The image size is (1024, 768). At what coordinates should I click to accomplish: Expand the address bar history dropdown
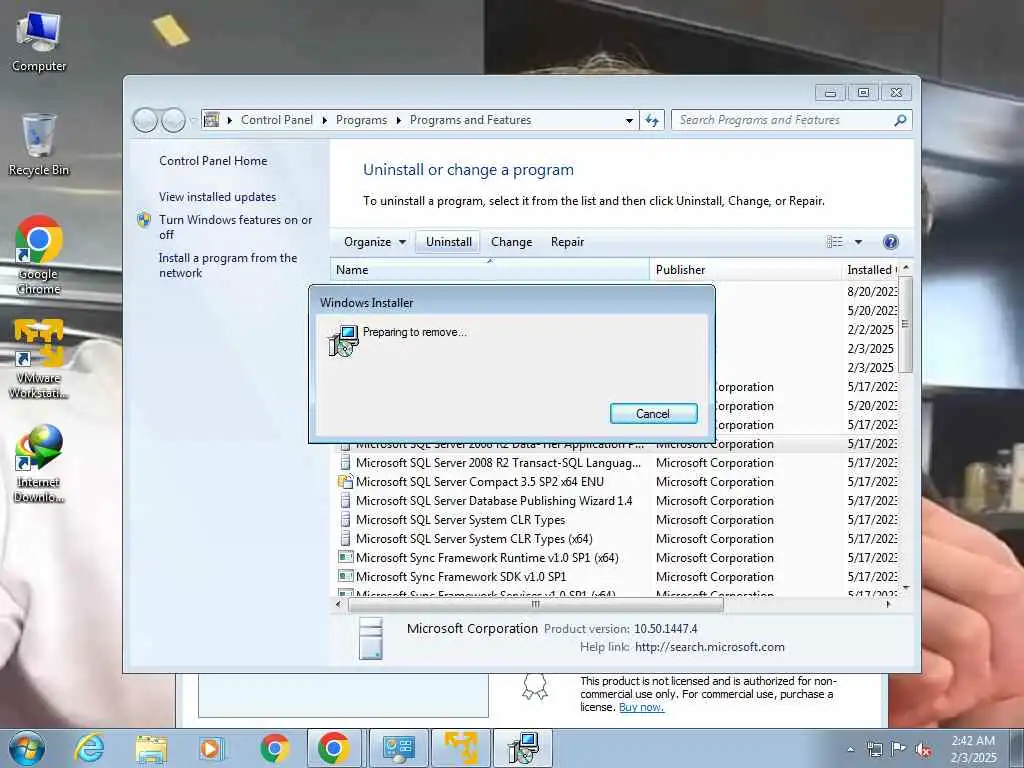[x=629, y=120]
